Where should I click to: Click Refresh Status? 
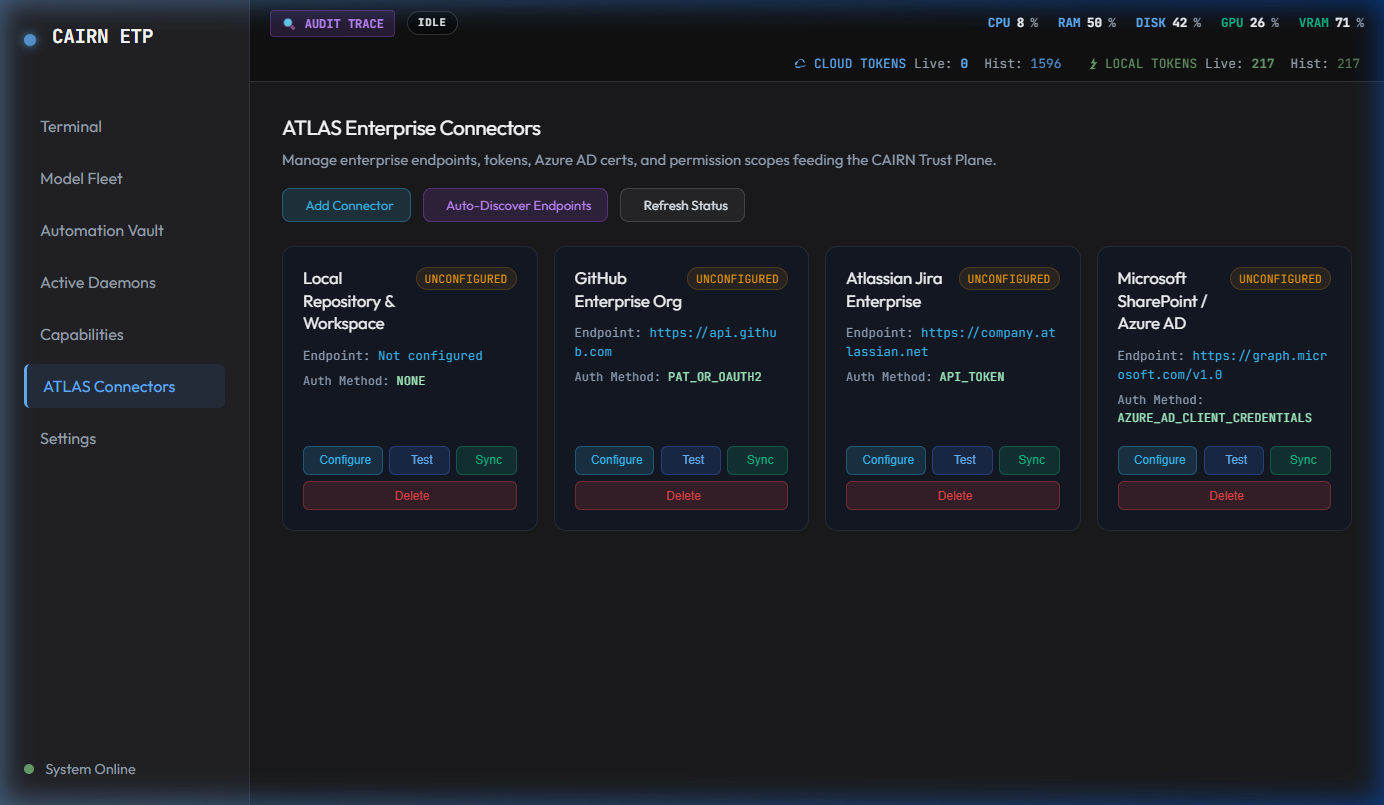click(682, 205)
